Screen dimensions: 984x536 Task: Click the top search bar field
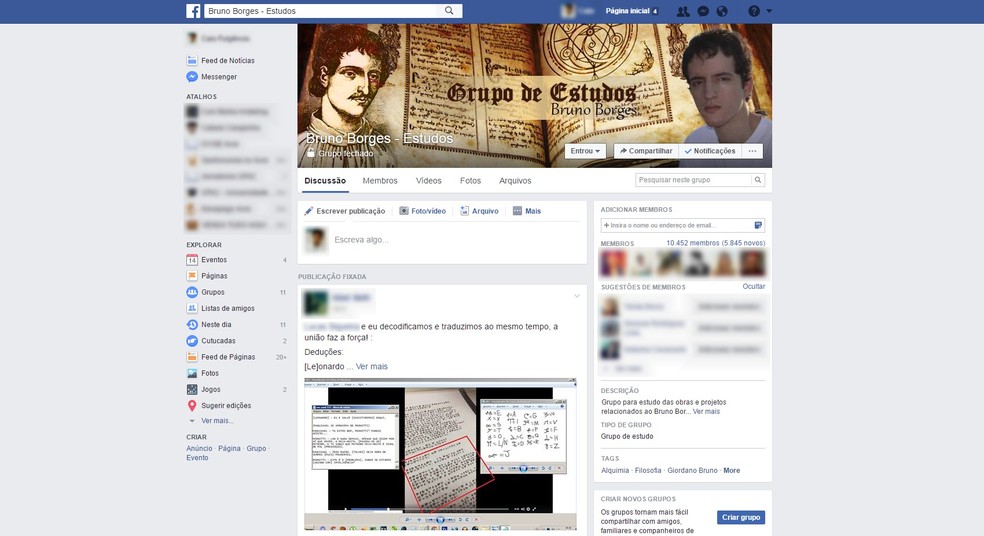(x=321, y=11)
